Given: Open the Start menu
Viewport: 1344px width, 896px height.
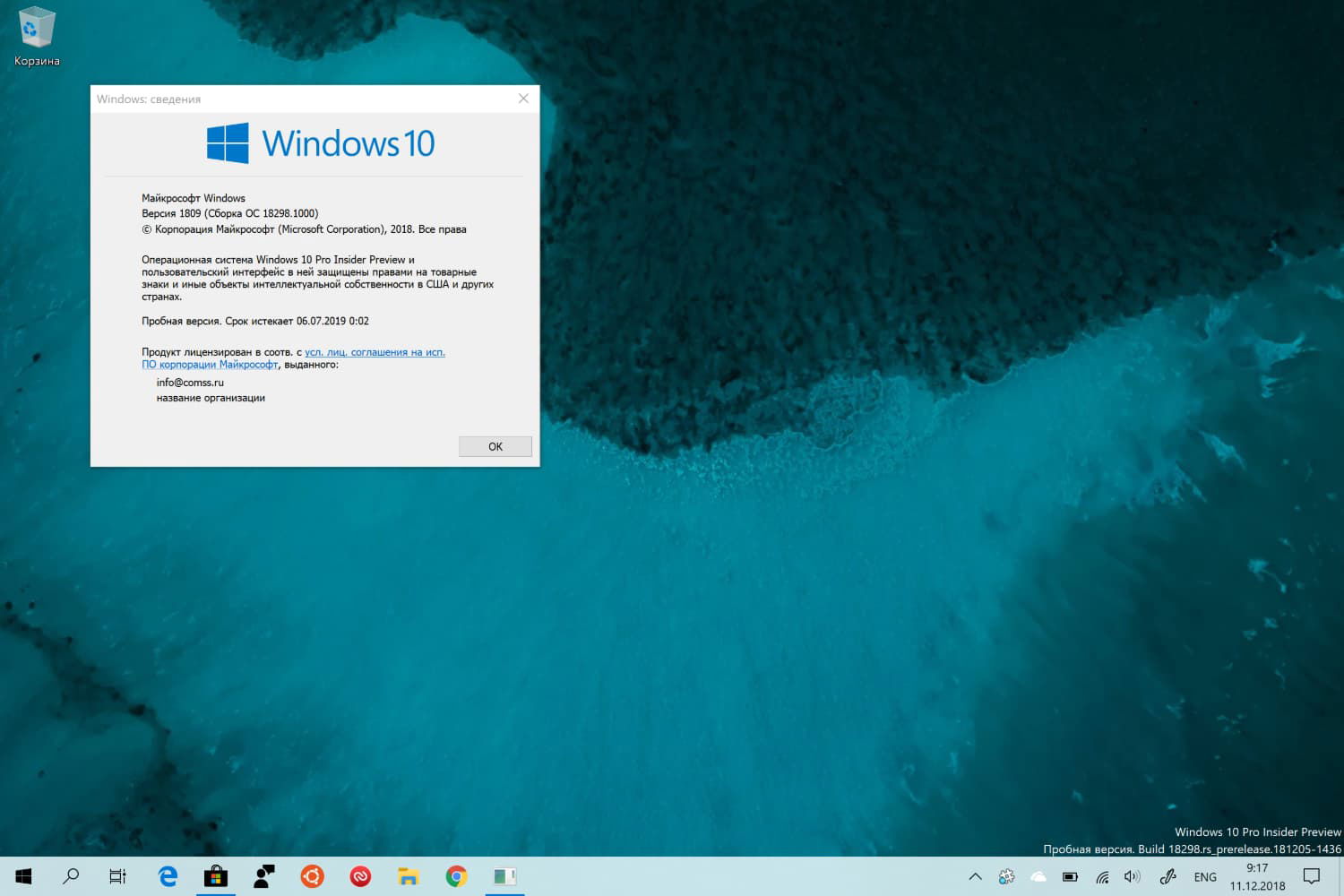Looking at the screenshot, I should coord(22,876).
